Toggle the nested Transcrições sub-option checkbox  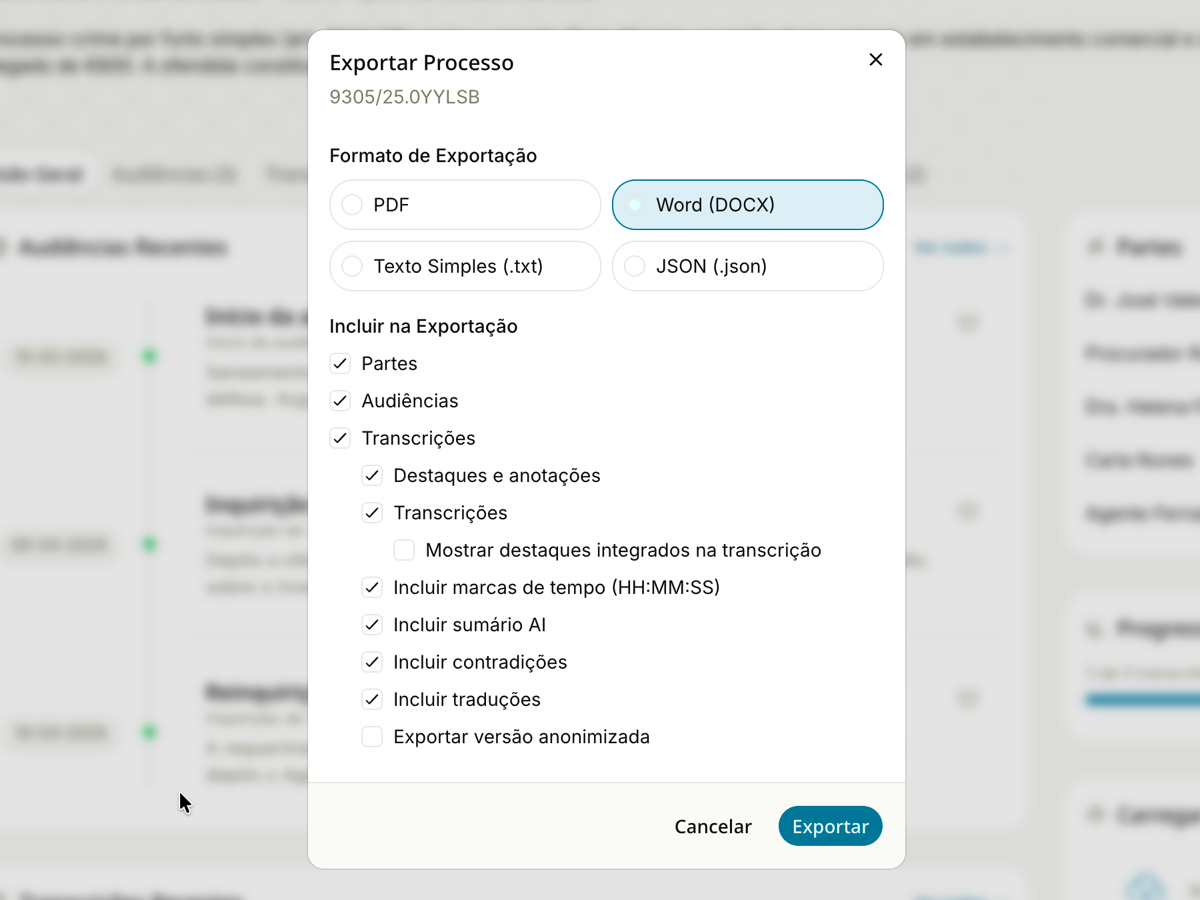point(372,513)
